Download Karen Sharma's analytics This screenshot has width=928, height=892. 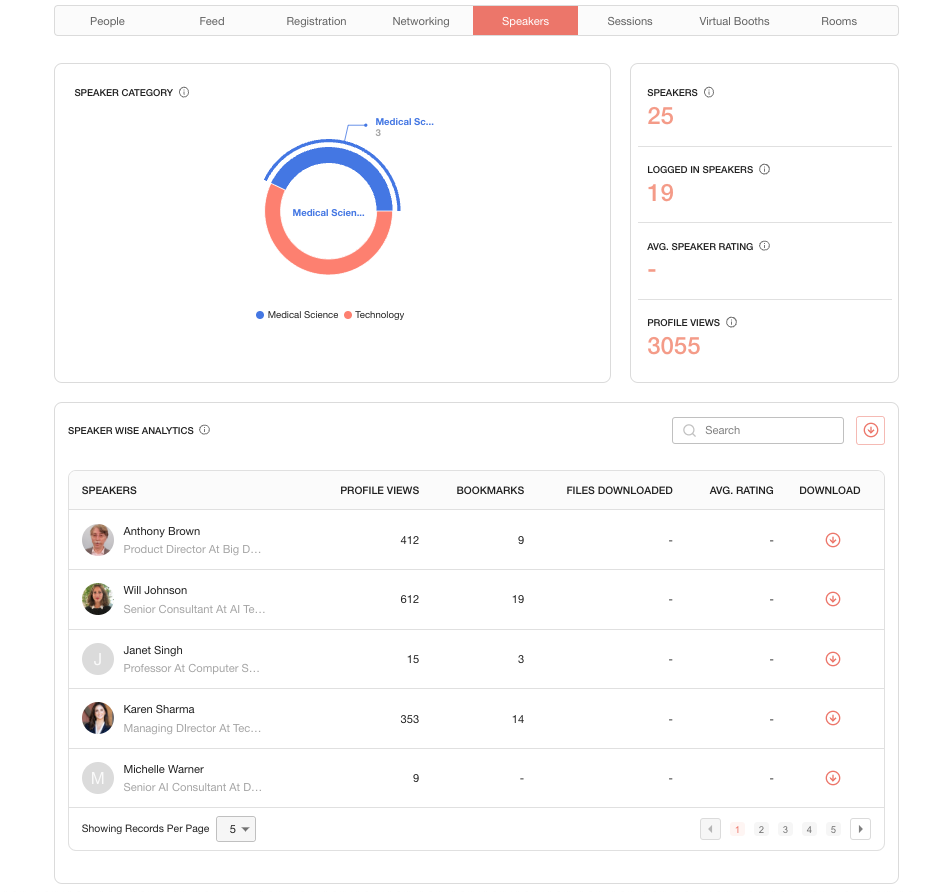tap(833, 718)
